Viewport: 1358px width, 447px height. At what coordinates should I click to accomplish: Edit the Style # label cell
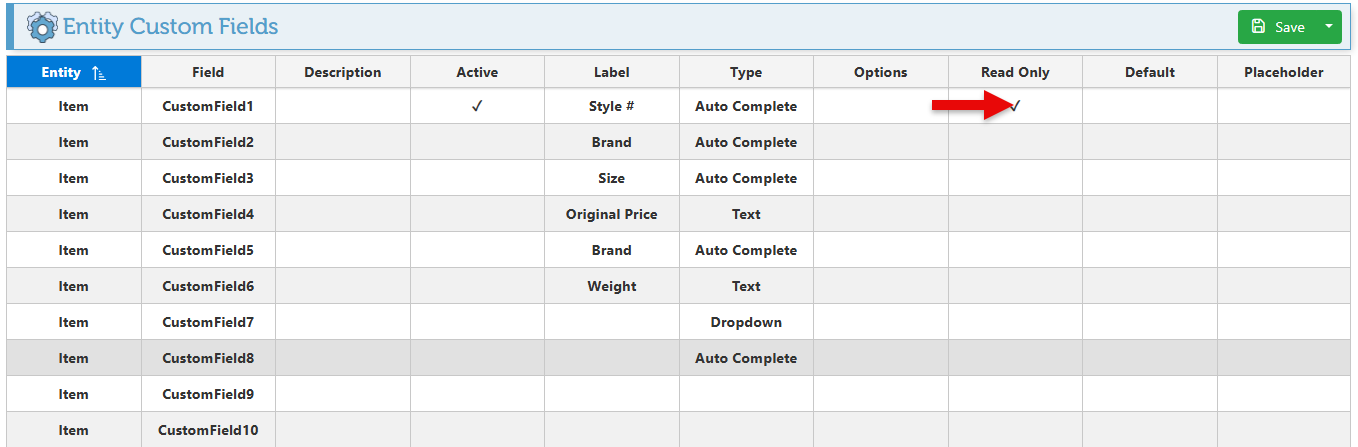coord(611,106)
